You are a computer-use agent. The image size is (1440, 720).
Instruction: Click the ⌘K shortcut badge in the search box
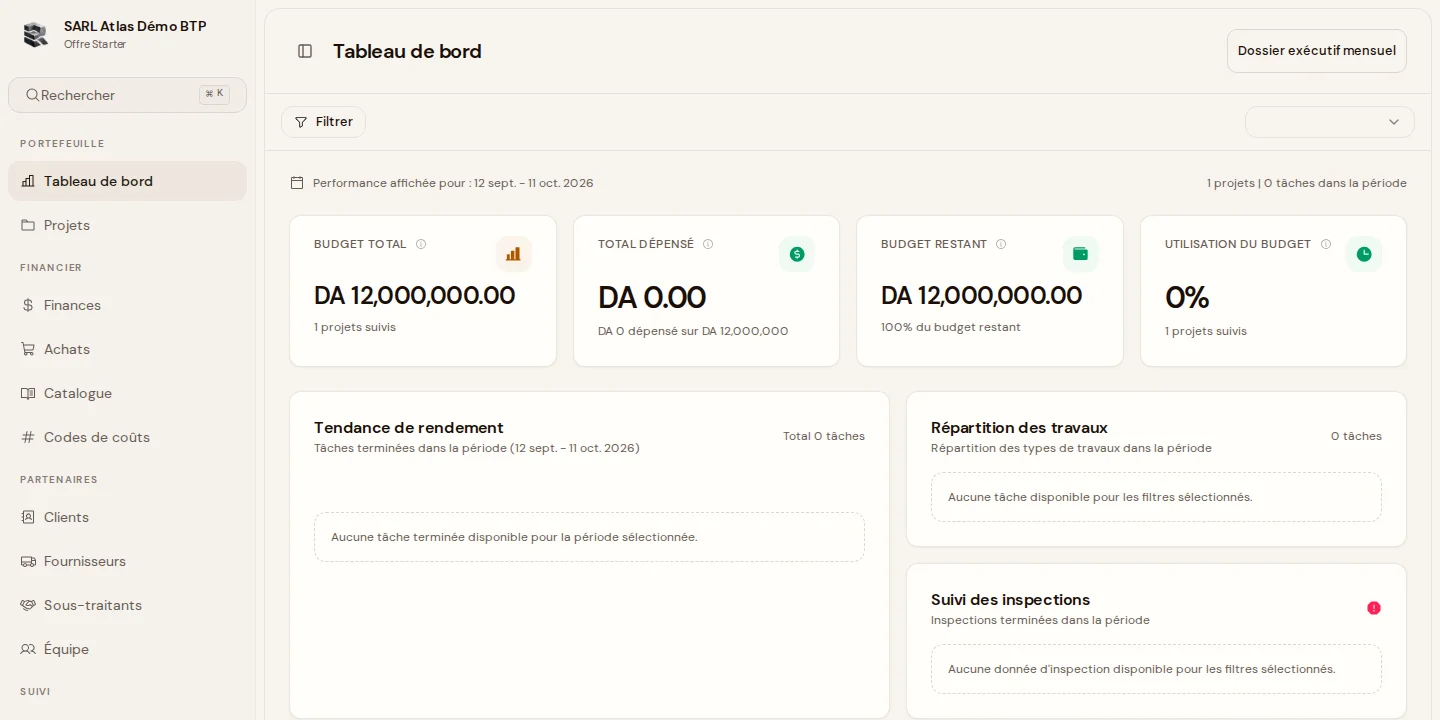214,94
